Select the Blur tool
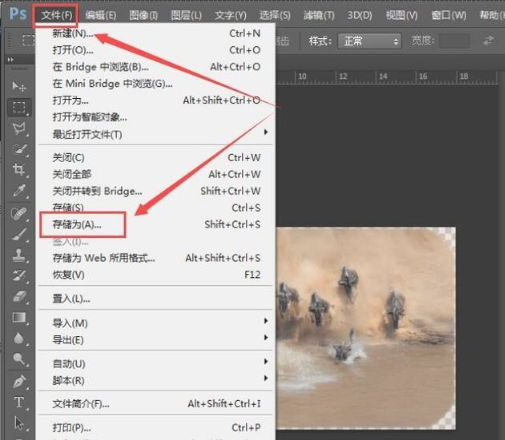The width and height of the screenshot is (505, 440). [x=19, y=338]
